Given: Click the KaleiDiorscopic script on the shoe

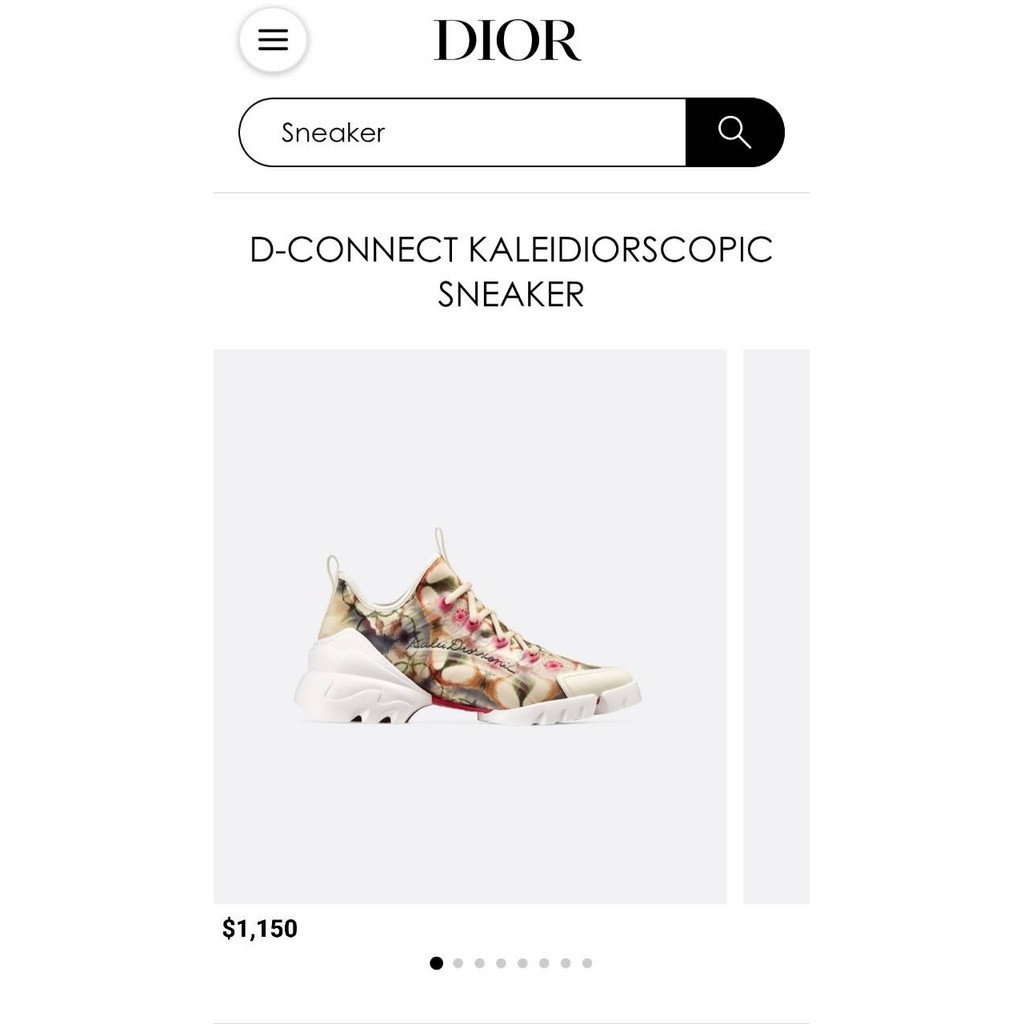Looking at the screenshot, I should pyautogui.click(x=460, y=654).
